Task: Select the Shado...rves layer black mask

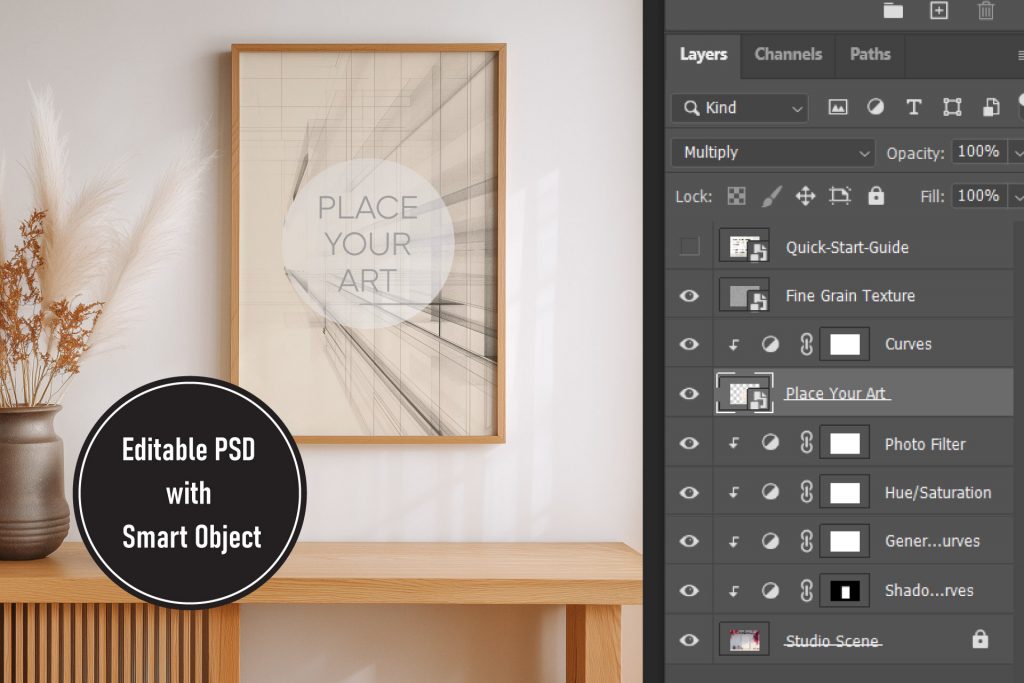Action: point(844,590)
